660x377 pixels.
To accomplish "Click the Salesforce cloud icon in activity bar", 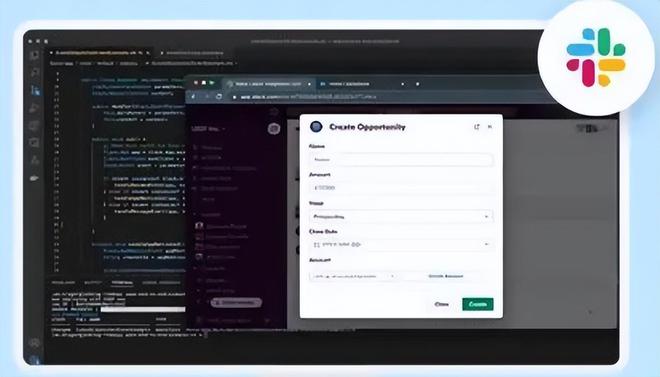I will click(x=35, y=178).
